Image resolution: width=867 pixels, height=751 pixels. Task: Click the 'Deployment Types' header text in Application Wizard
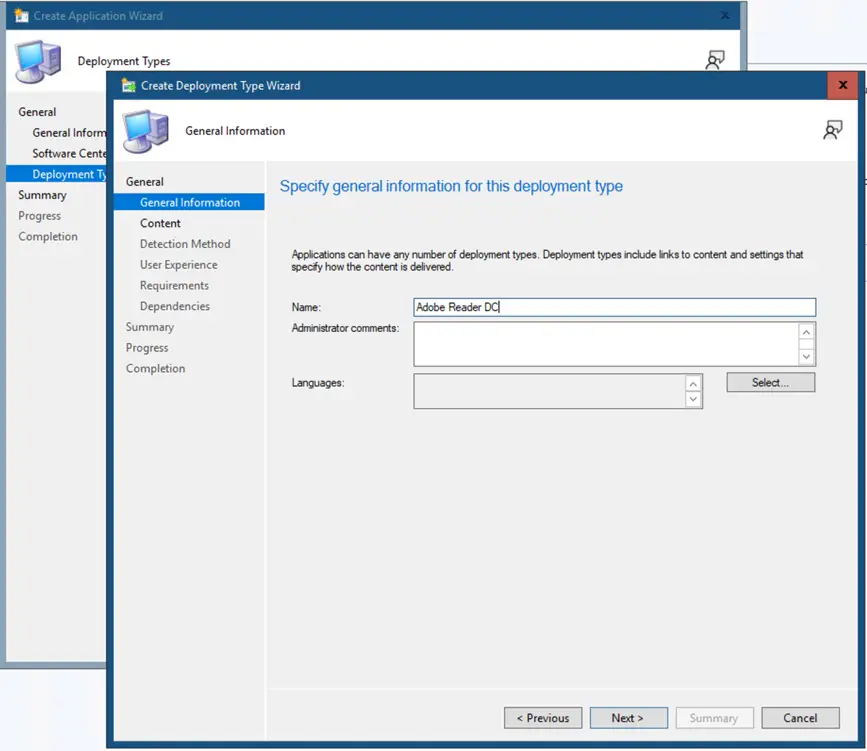(124, 61)
